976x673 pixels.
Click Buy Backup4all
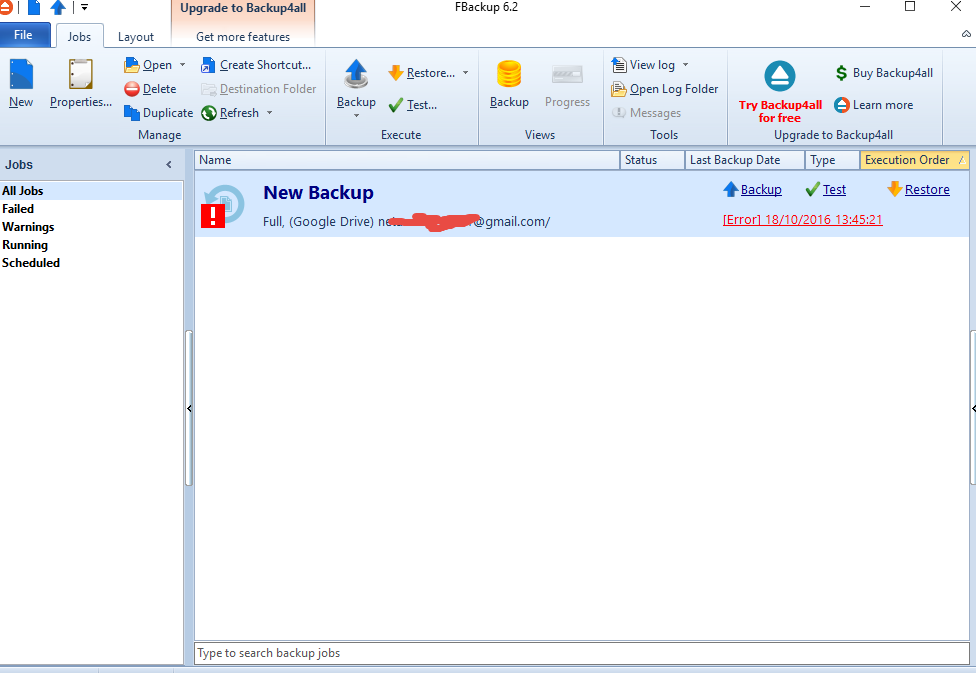[x=884, y=73]
